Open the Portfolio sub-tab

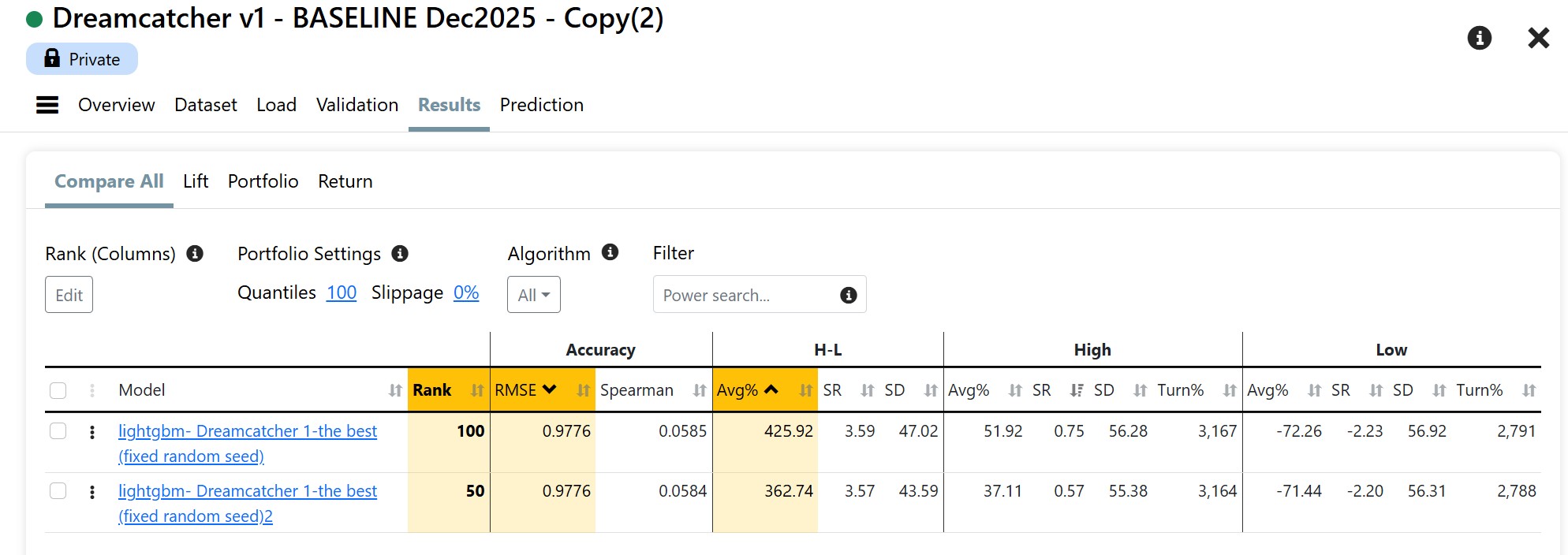263,181
